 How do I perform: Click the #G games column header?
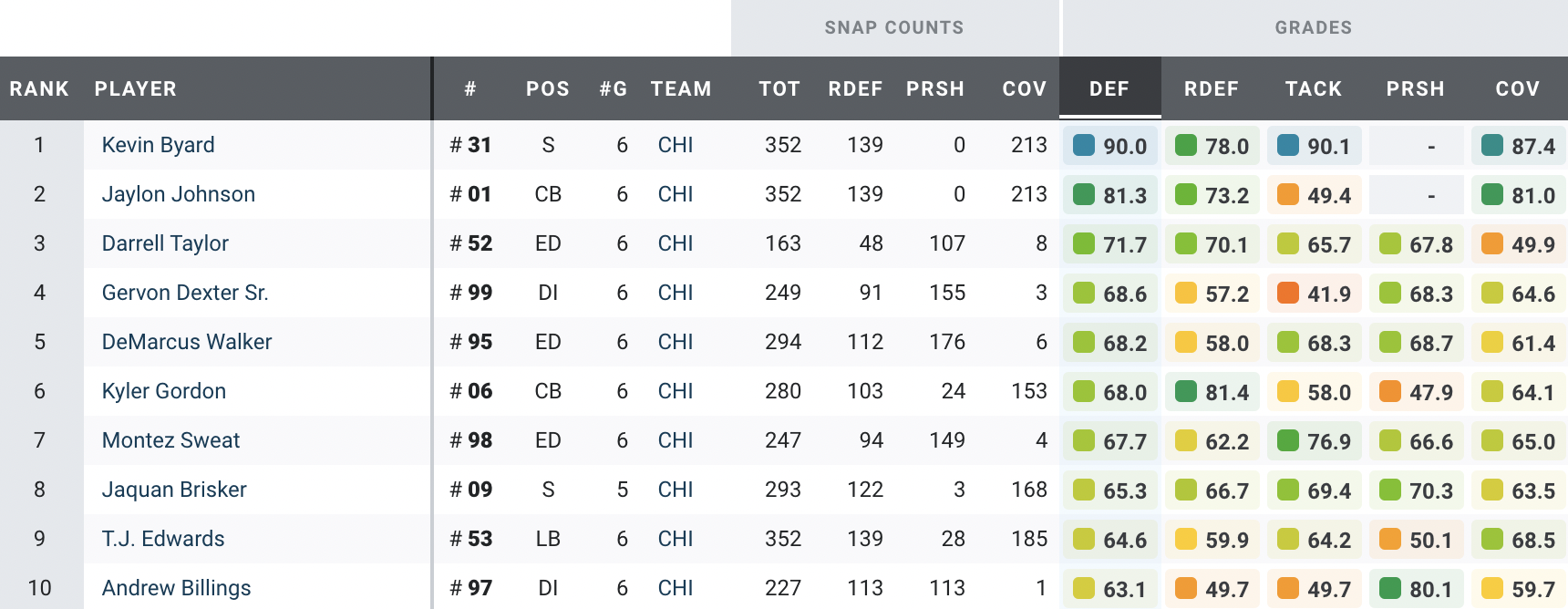coord(614,88)
